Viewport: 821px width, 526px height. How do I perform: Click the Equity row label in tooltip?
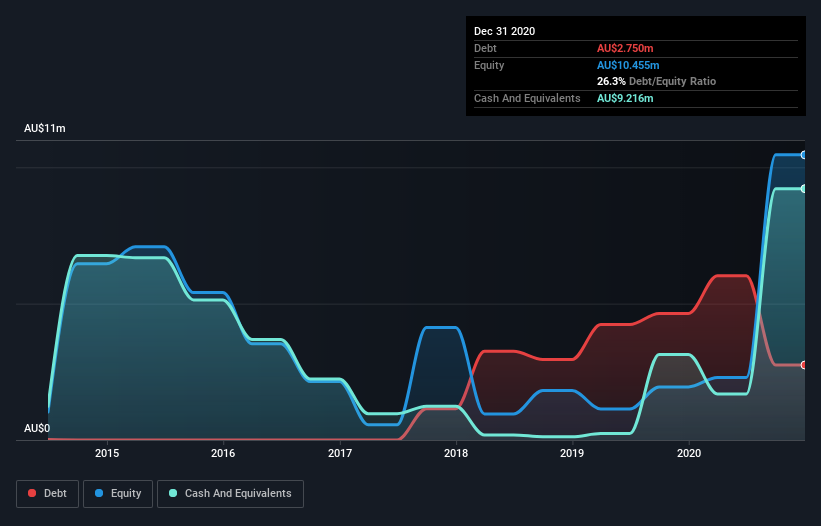(x=489, y=65)
